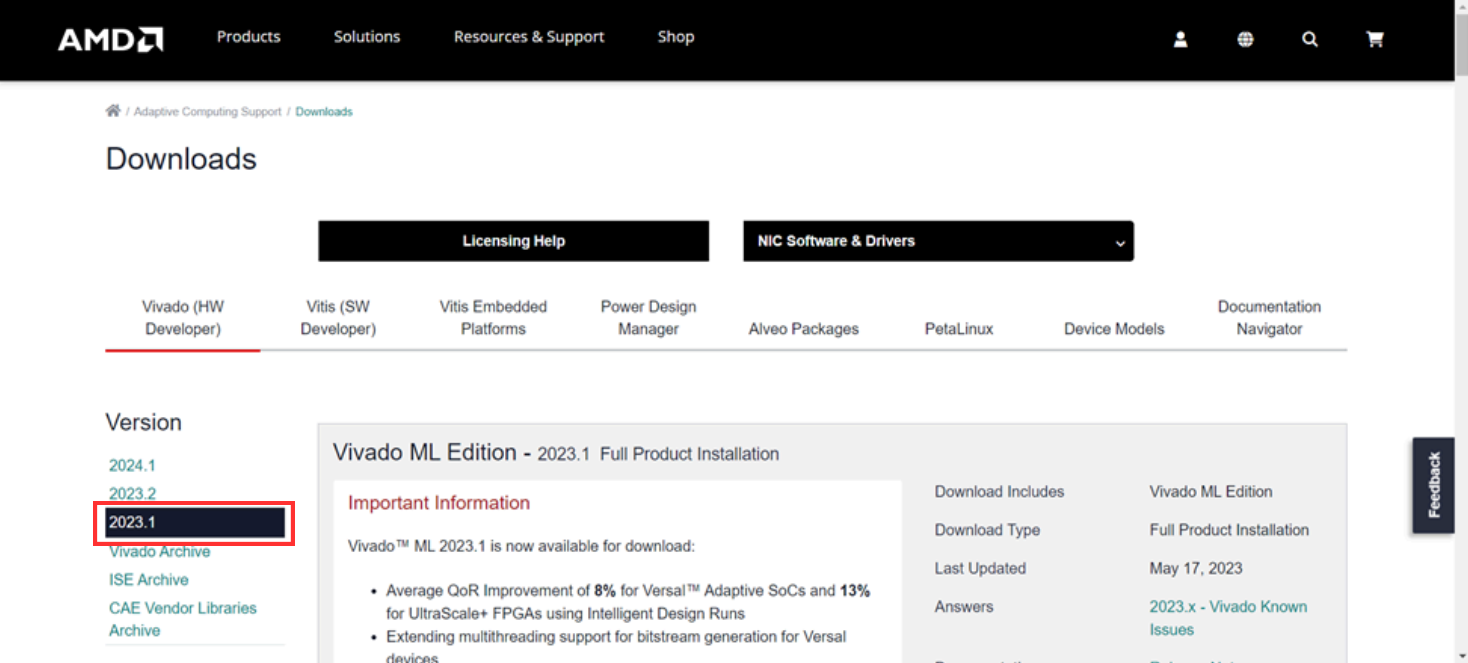Go to Adaptive Computing Support breadcrumb
The width and height of the screenshot is (1468, 663).
[208, 112]
